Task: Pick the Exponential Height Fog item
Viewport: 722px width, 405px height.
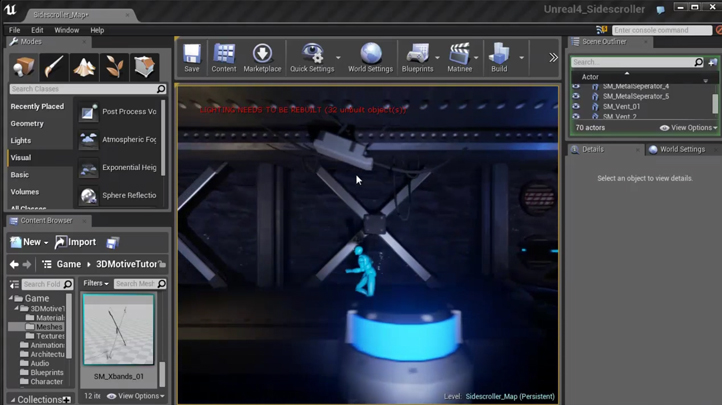Action: pos(118,168)
